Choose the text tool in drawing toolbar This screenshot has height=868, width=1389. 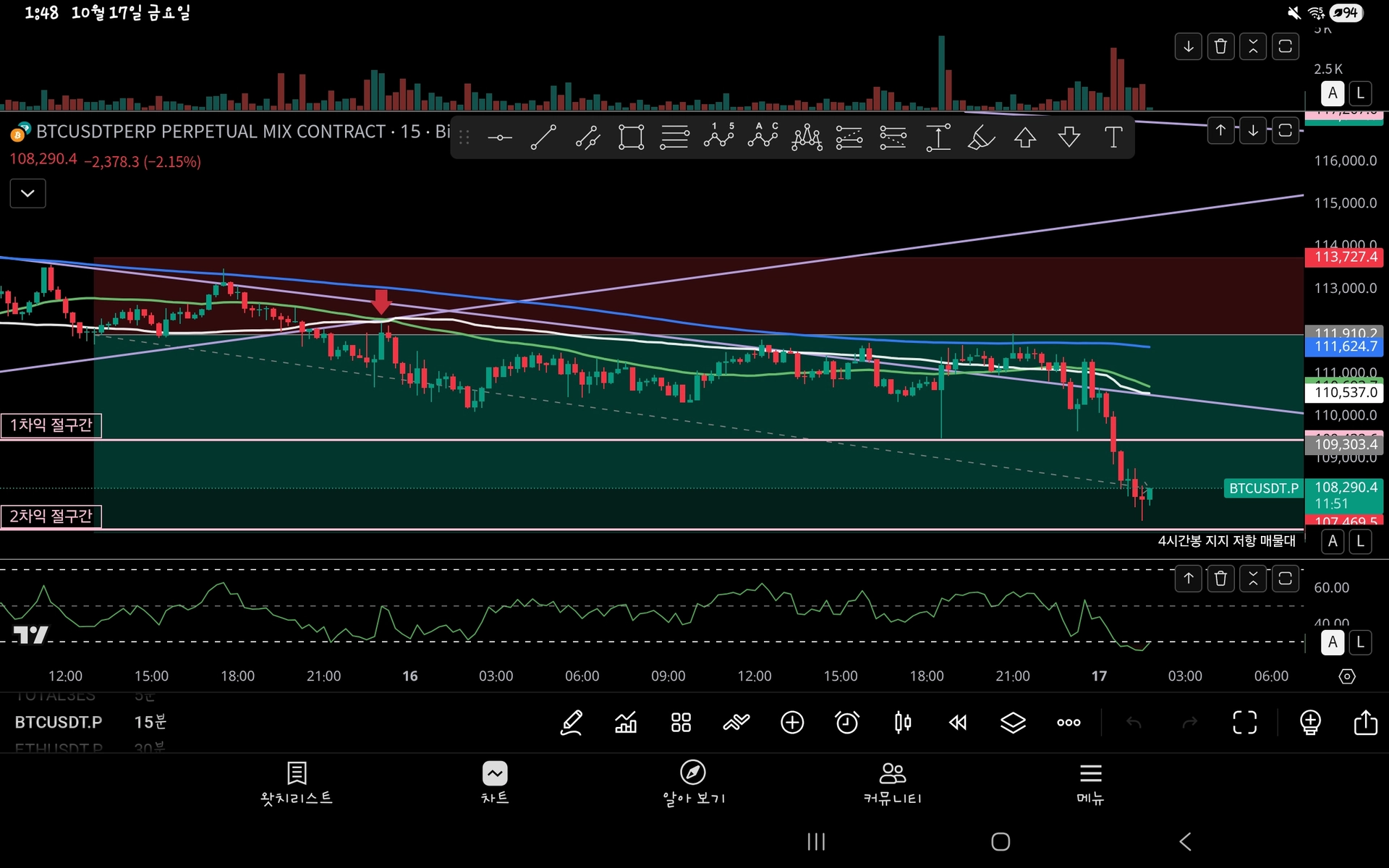click(x=1113, y=137)
